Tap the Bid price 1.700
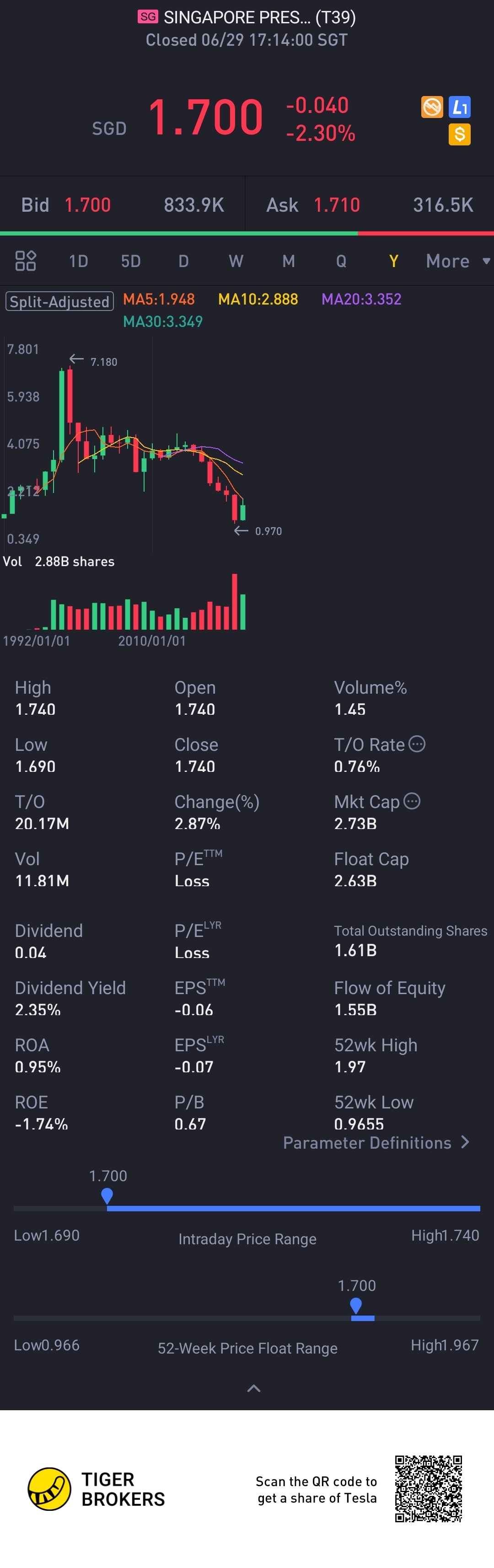This screenshot has width=494, height=1568. coord(88,205)
